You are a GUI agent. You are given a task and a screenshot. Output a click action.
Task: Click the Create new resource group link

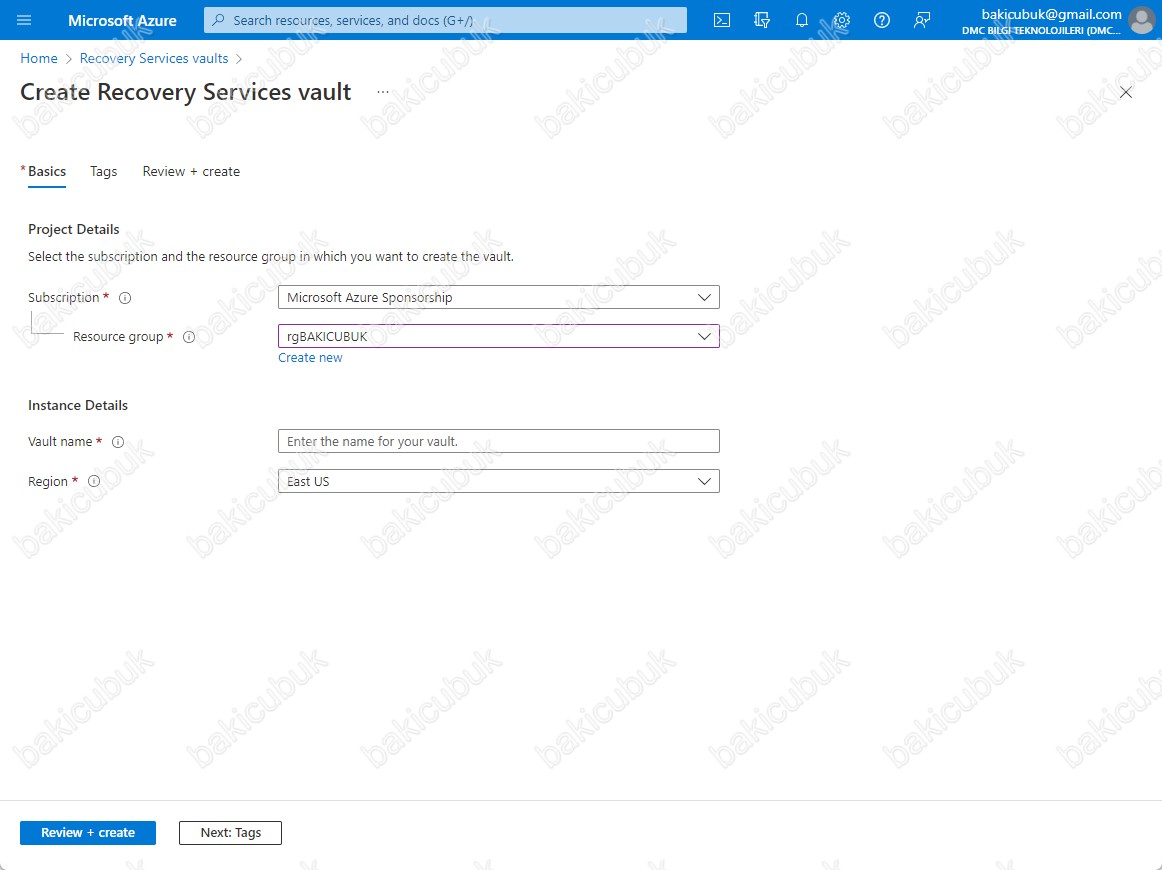coord(310,358)
